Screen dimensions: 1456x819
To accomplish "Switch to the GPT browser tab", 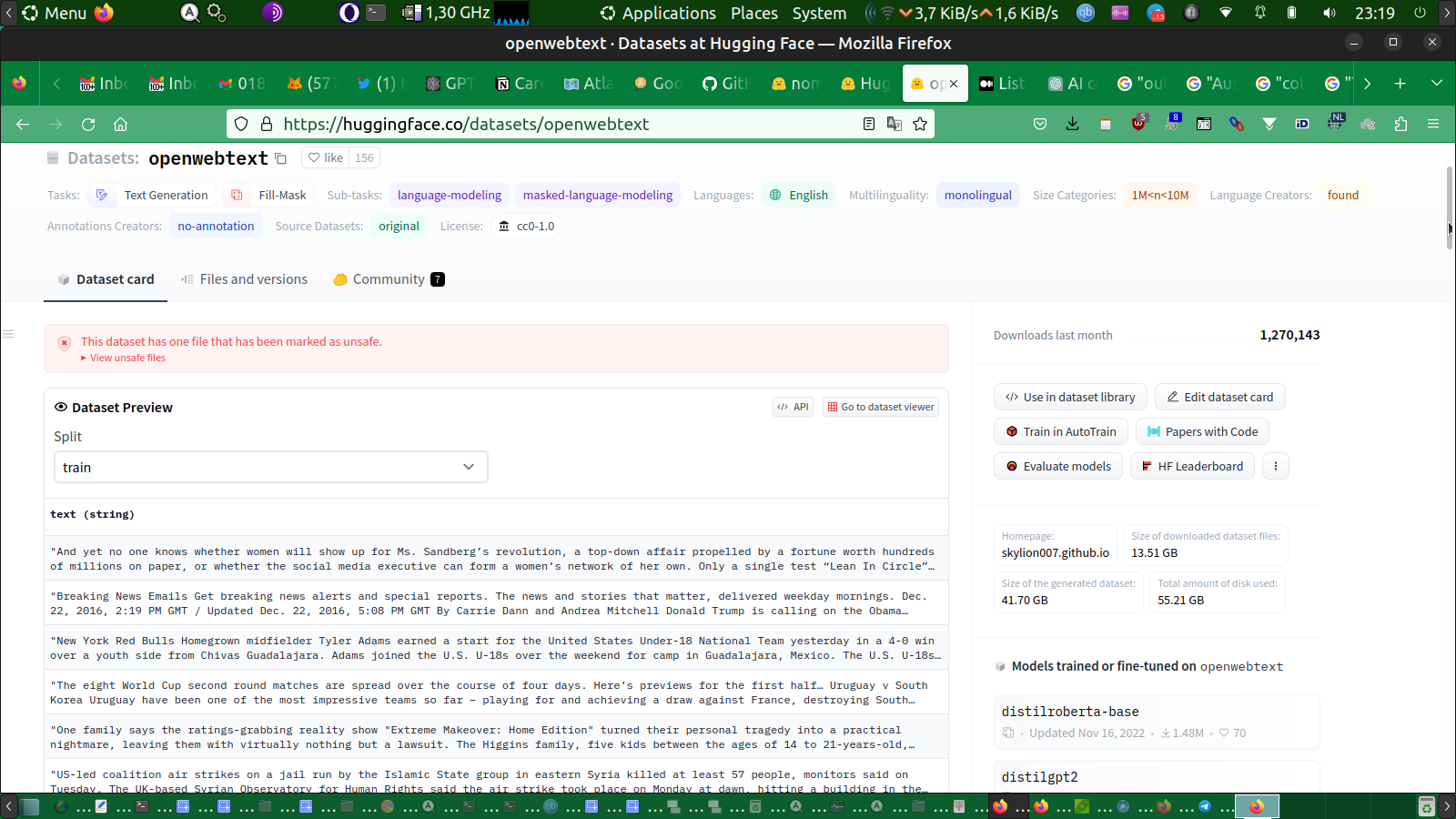I will [x=450, y=84].
